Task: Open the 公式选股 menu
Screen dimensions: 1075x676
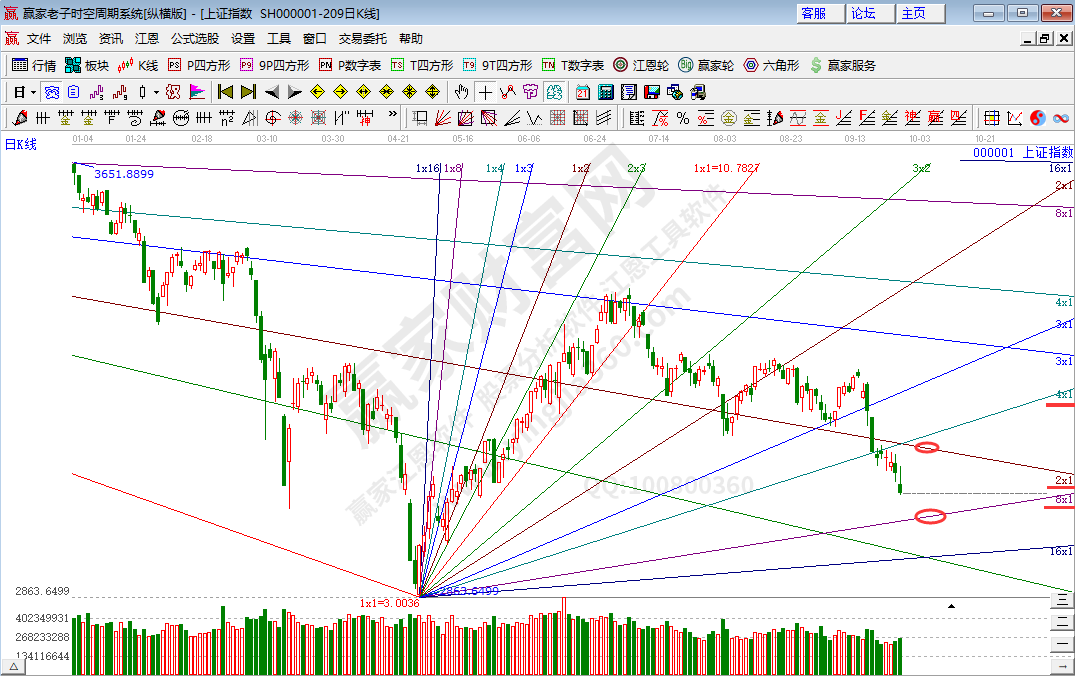Action: click(x=194, y=39)
